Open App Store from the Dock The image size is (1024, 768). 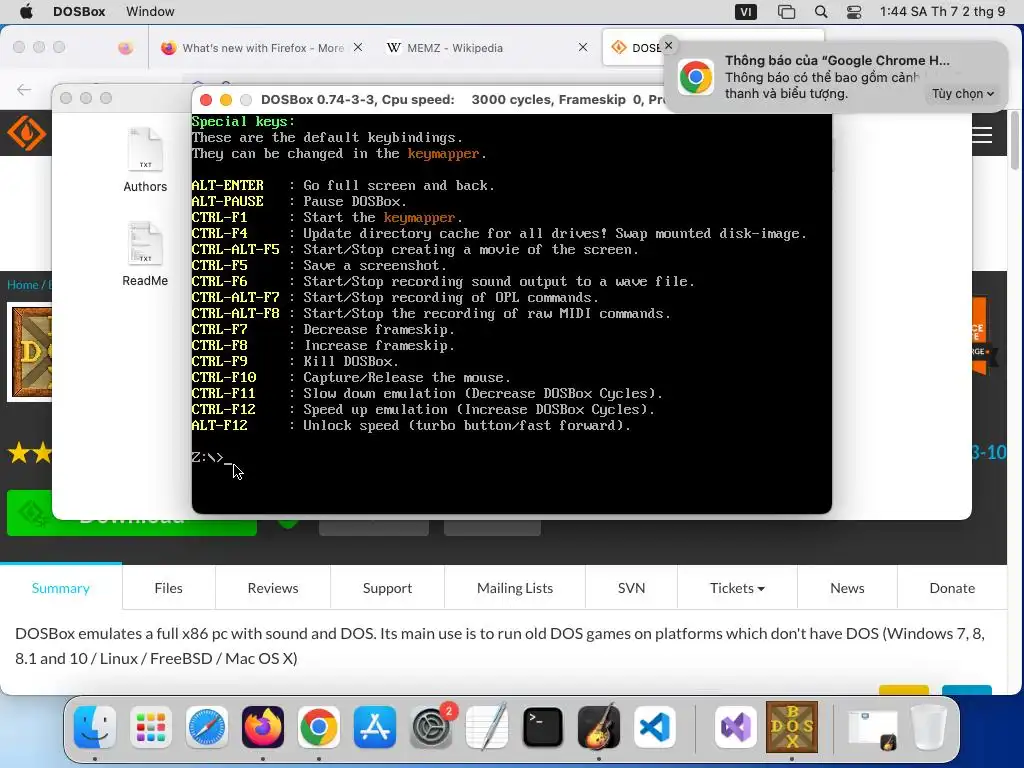click(x=375, y=727)
